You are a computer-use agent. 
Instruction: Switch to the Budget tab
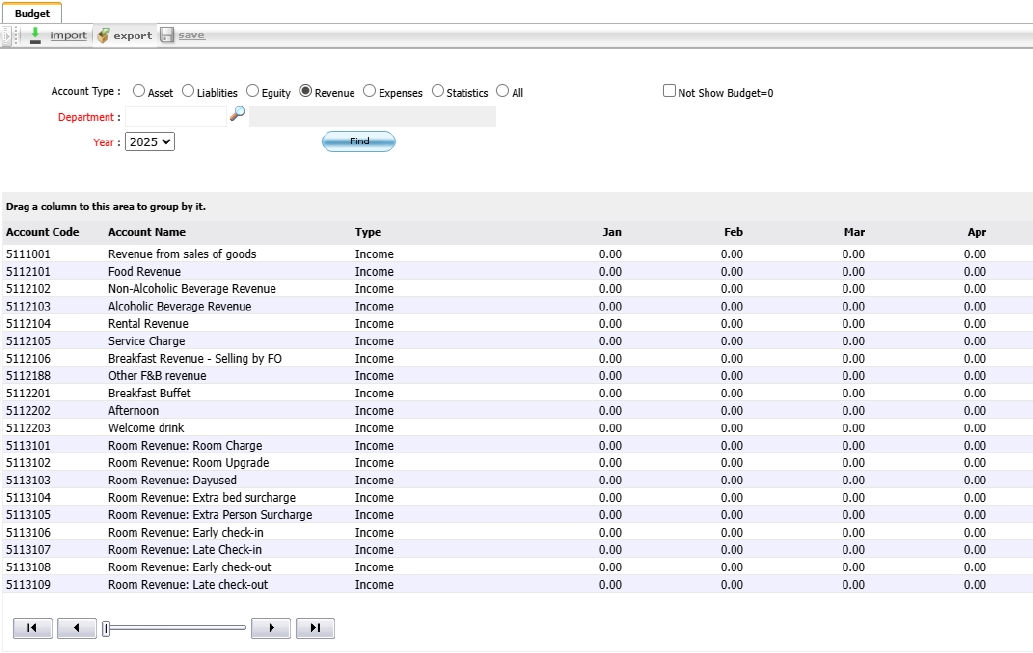point(32,13)
